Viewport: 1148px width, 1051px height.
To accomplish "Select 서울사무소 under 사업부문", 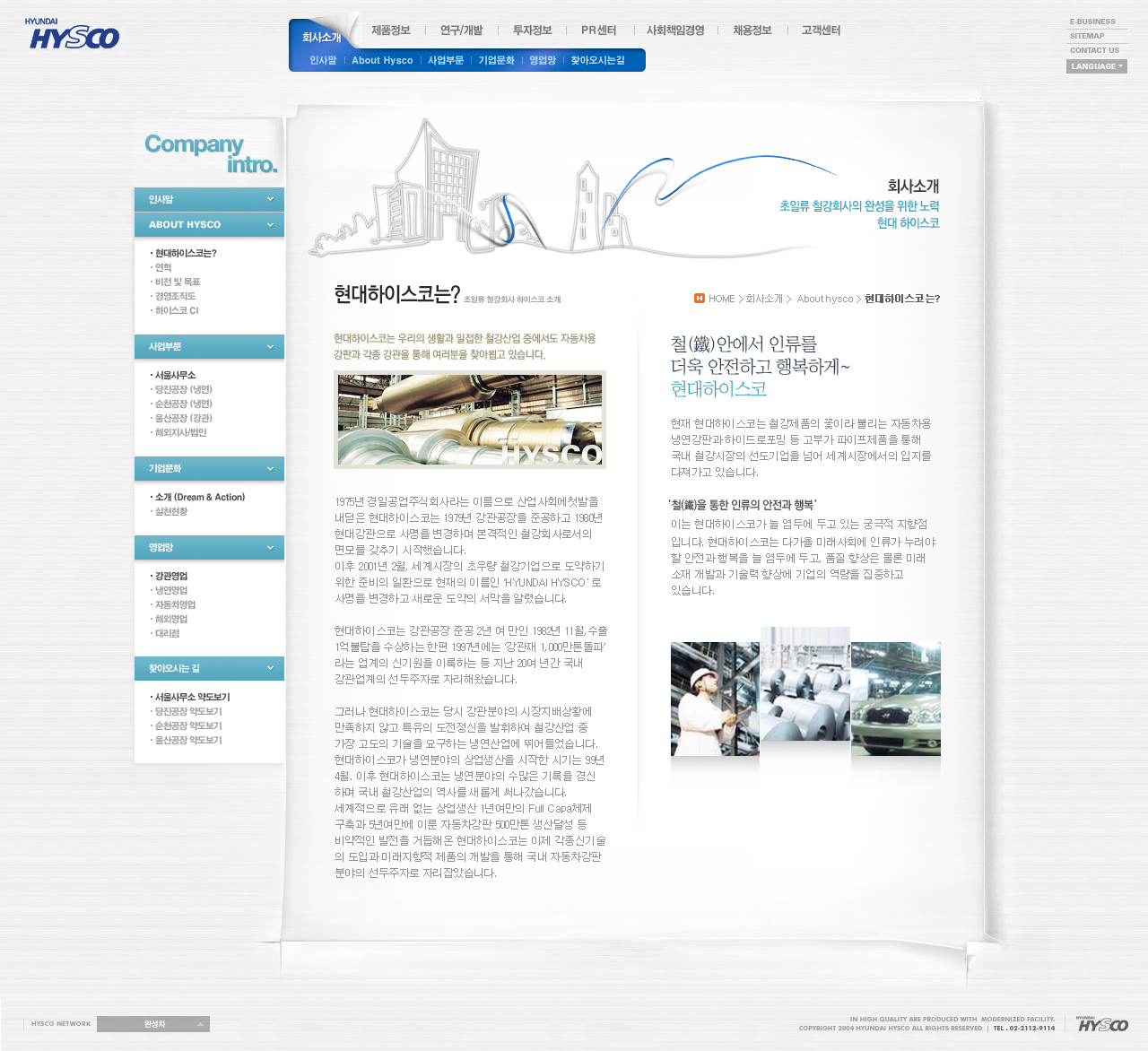I will tap(174, 375).
